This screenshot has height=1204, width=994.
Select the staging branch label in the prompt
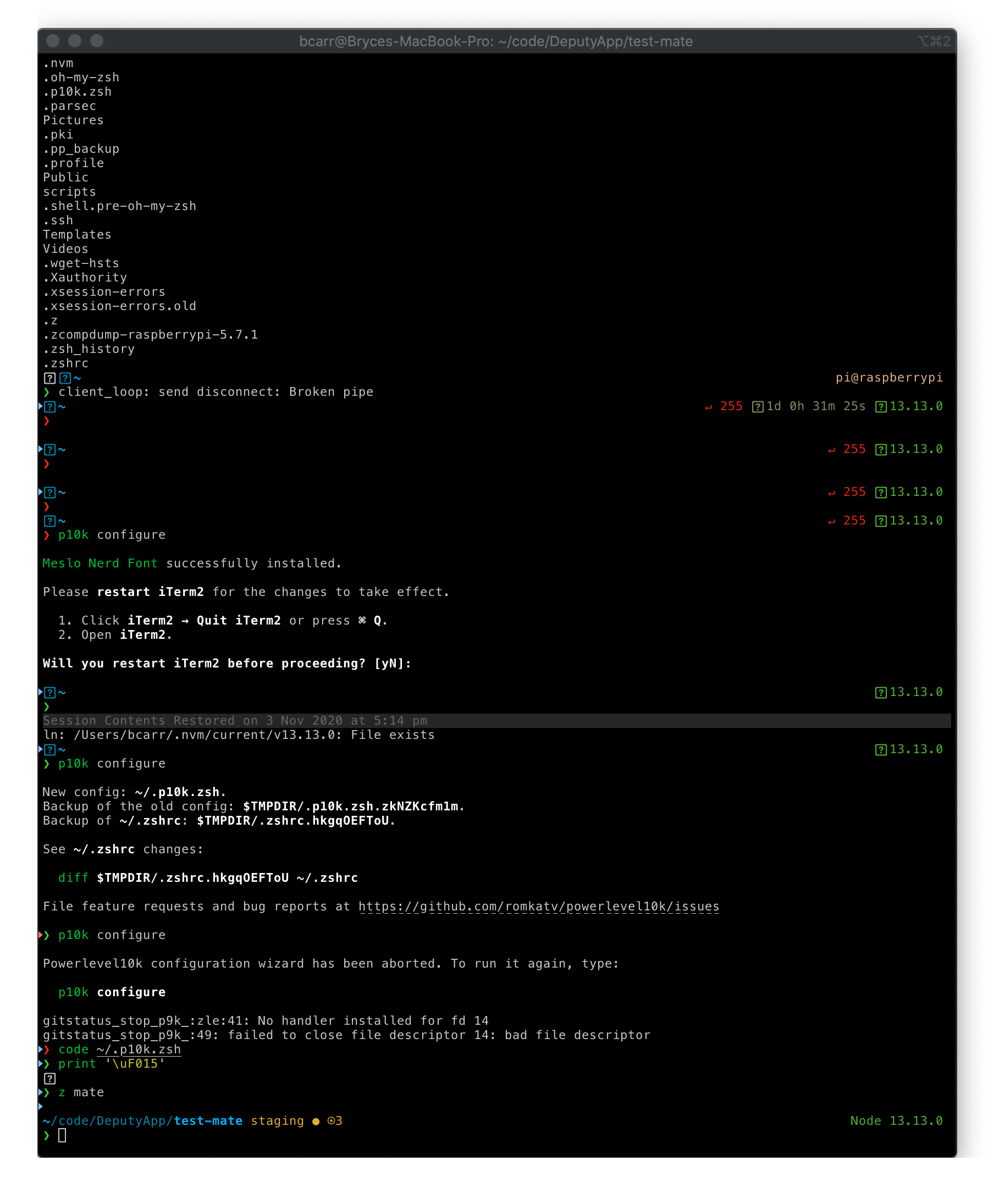pyautogui.click(x=277, y=1121)
